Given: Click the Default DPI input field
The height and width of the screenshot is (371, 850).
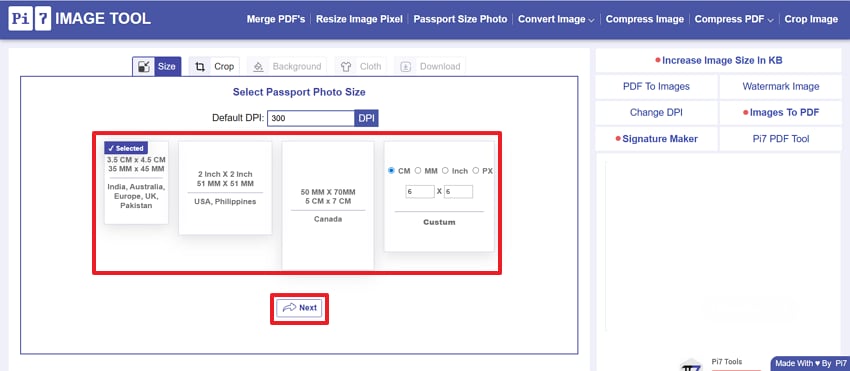Looking at the screenshot, I should (311, 118).
